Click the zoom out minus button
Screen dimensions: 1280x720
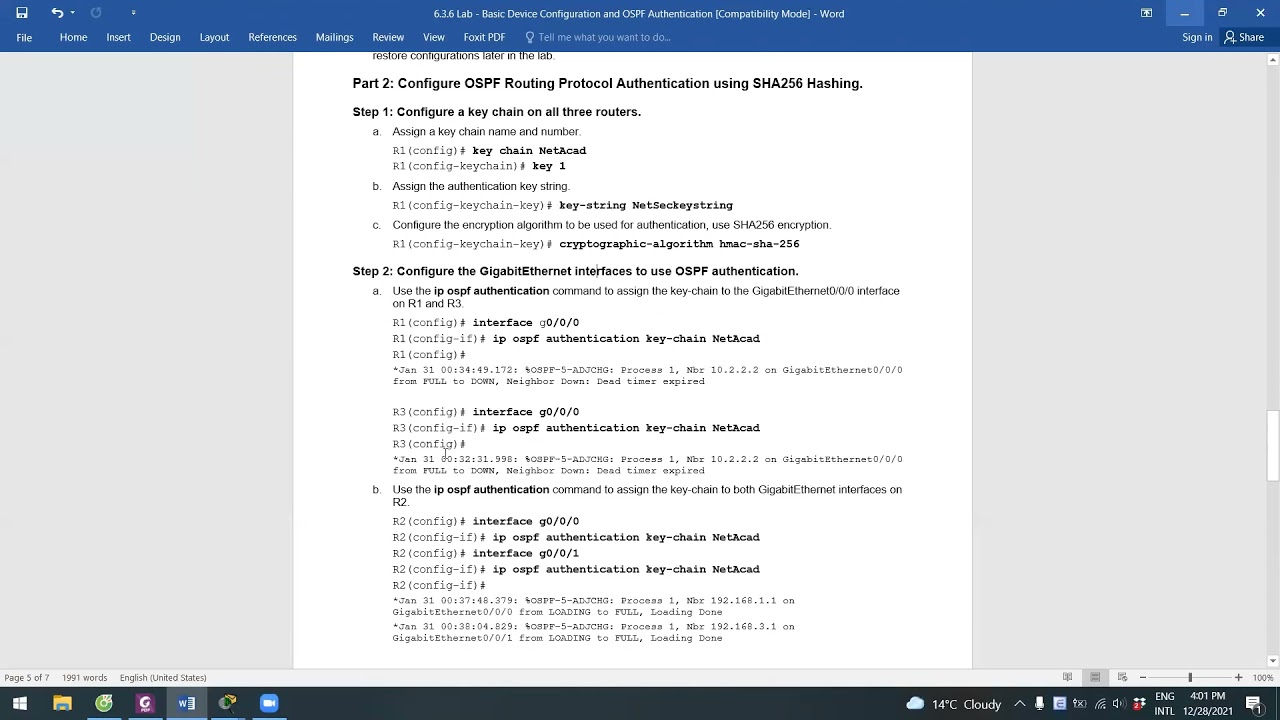pos(1143,677)
